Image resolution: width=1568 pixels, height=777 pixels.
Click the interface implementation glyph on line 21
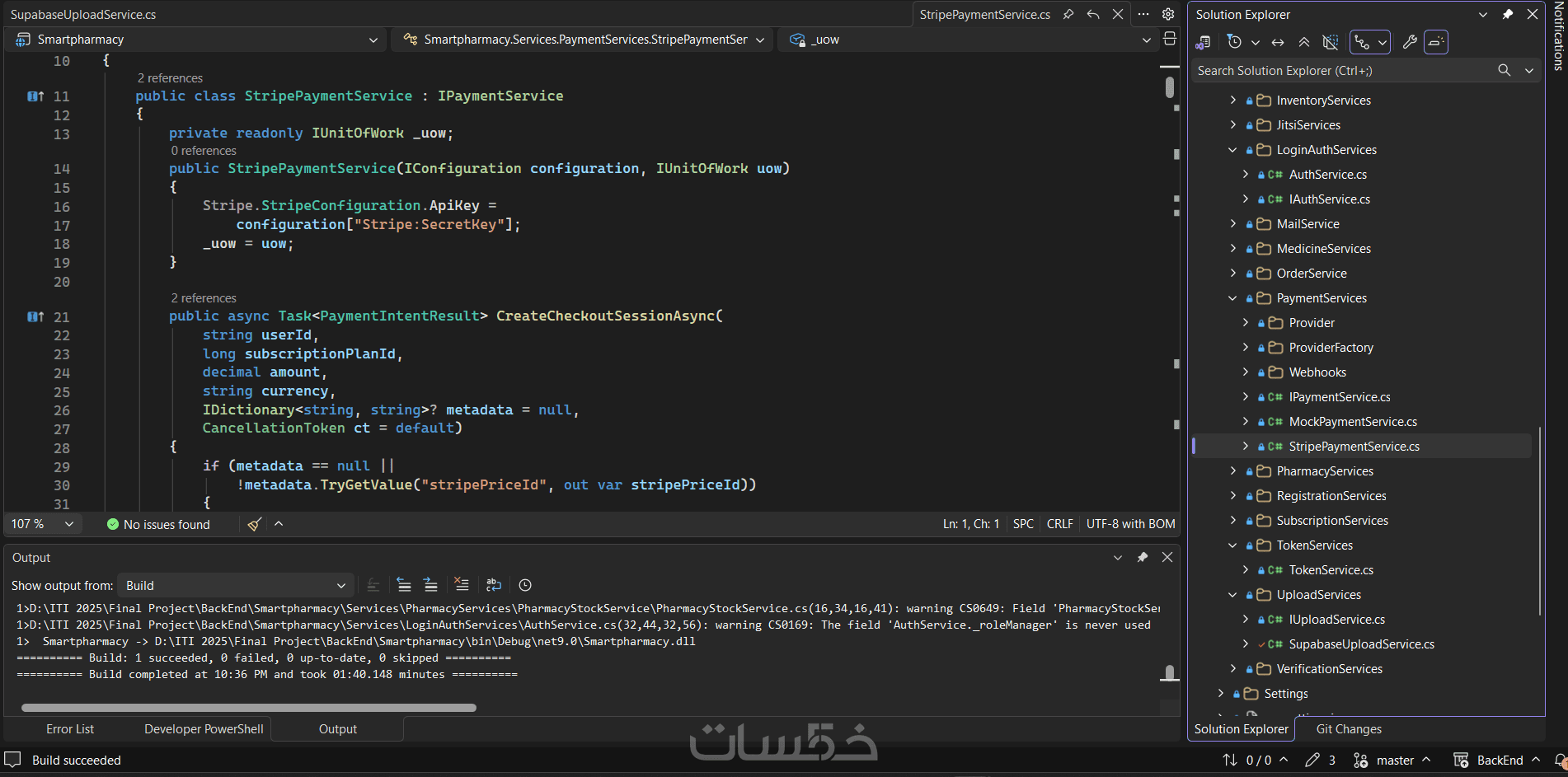click(x=35, y=317)
